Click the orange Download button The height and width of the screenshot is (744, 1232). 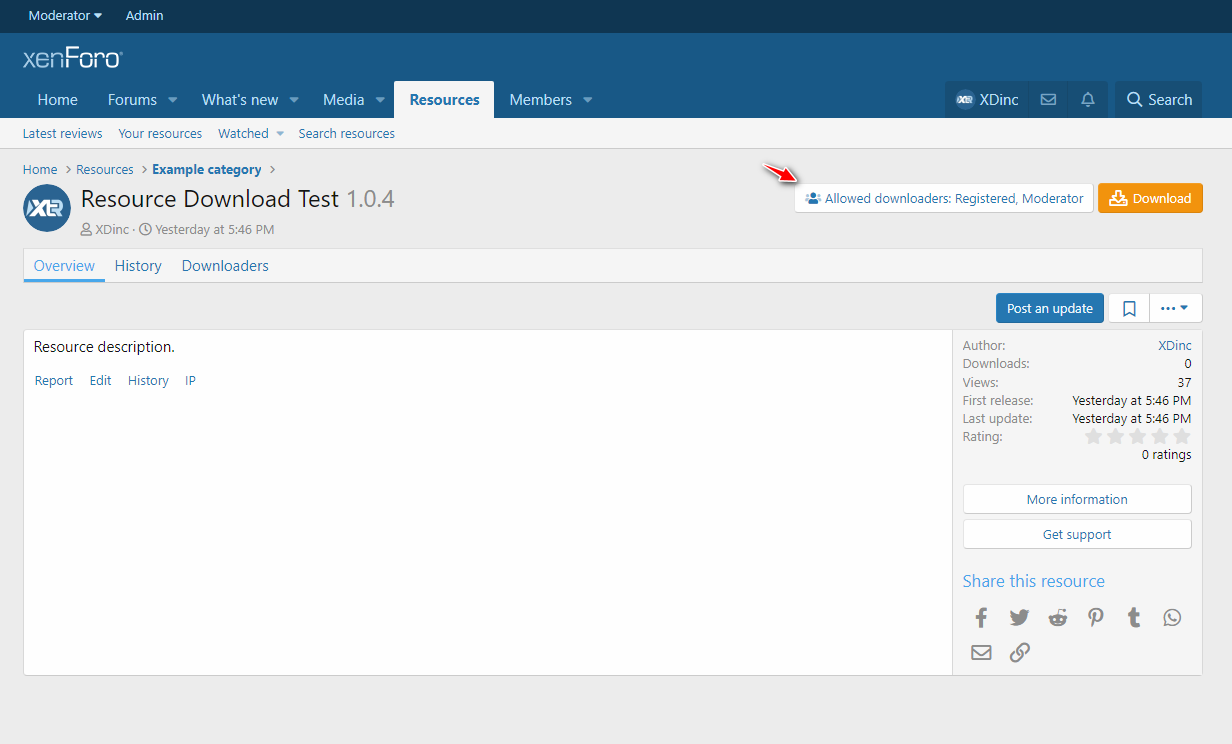tap(1150, 198)
